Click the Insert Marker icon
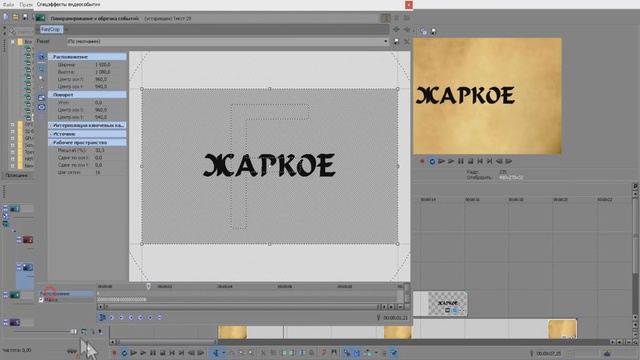 pos(324,353)
